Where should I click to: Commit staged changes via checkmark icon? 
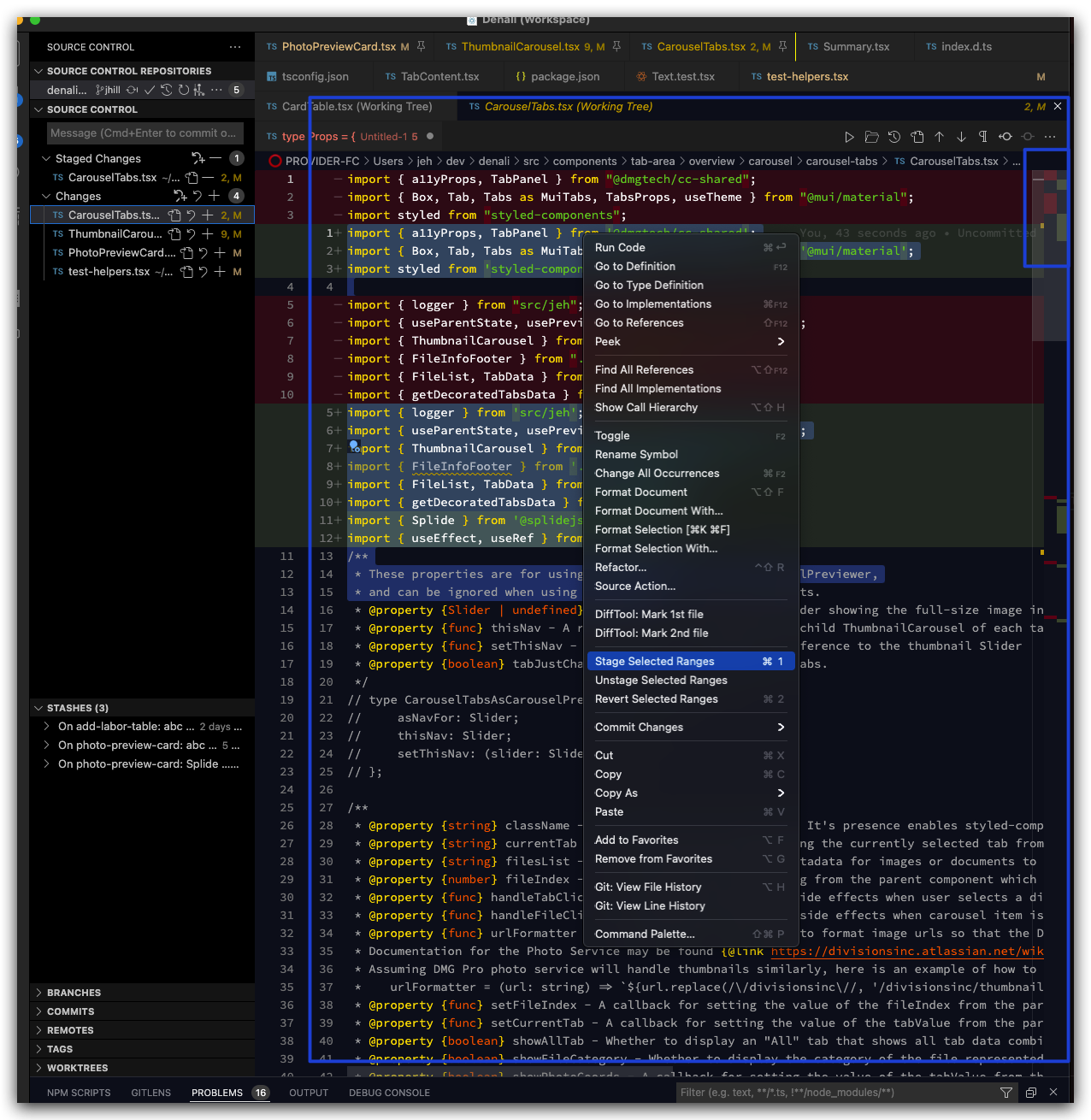coord(148,91)
